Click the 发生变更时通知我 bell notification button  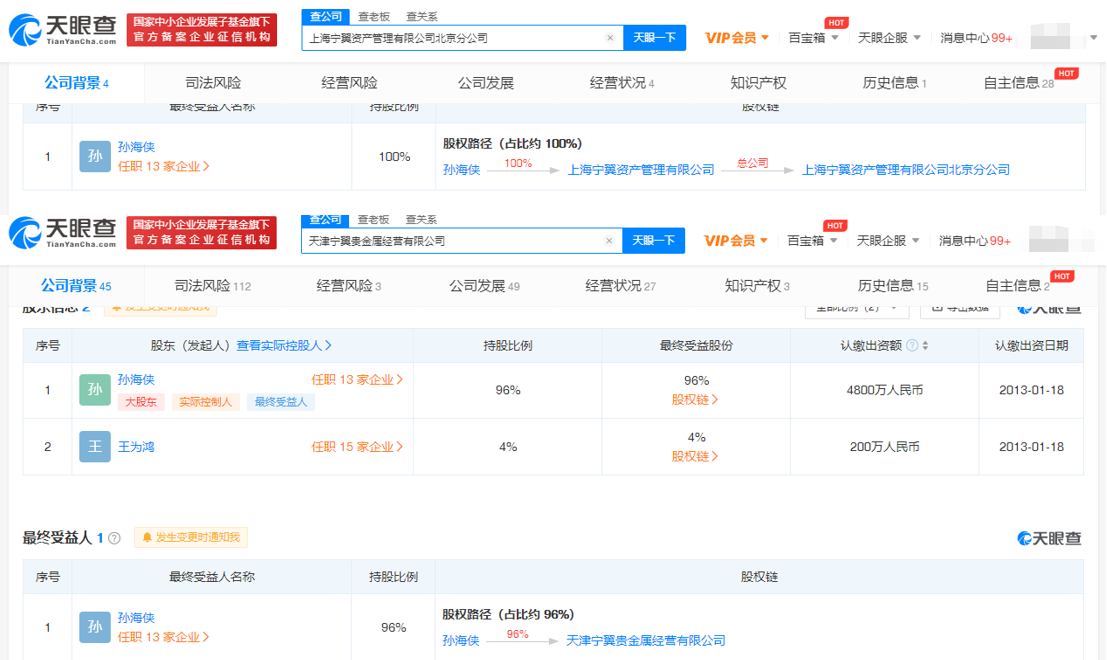(191, 537)
